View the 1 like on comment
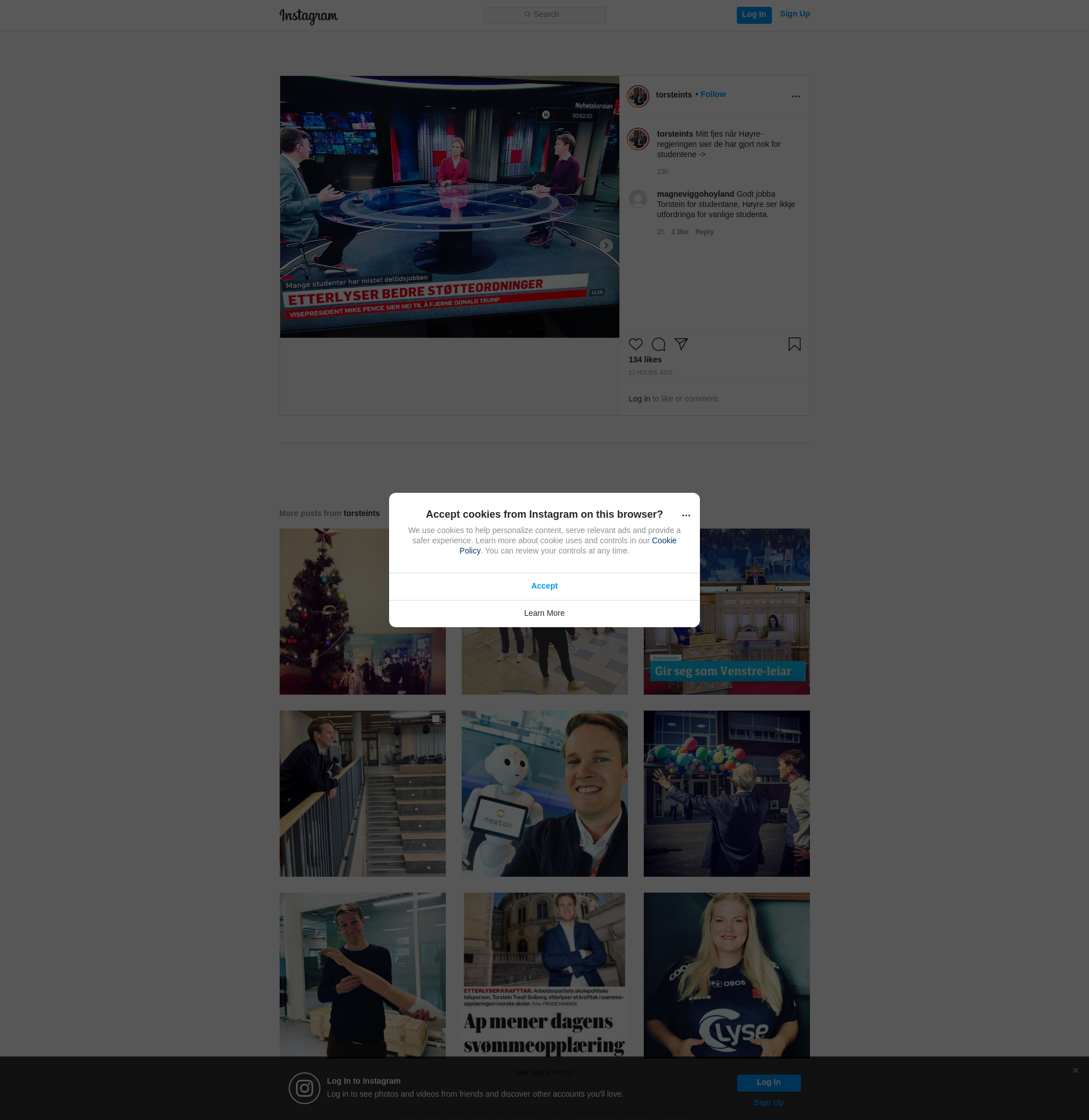Screen dimensions: 1089x1120 [x=679, y=231]
